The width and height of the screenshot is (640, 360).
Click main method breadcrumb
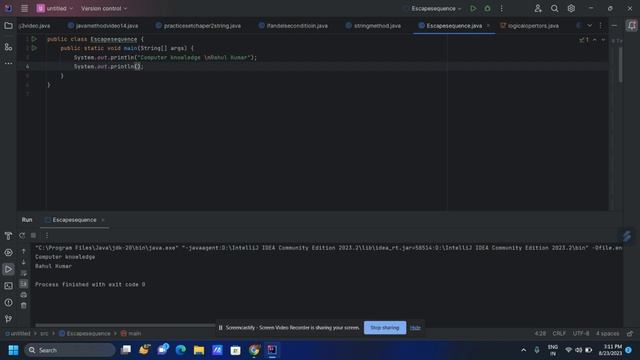(131, 333)
